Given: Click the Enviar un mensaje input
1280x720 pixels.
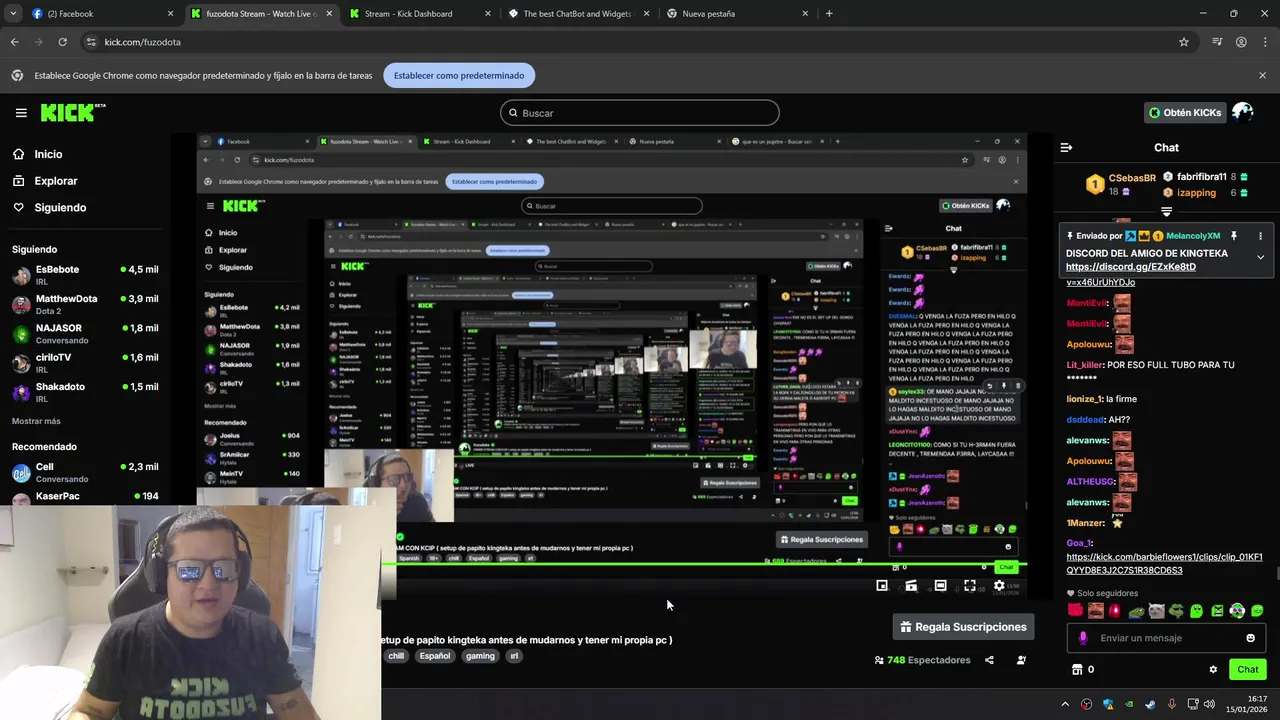Looking at the screenshot, I should click(1165, 638).
